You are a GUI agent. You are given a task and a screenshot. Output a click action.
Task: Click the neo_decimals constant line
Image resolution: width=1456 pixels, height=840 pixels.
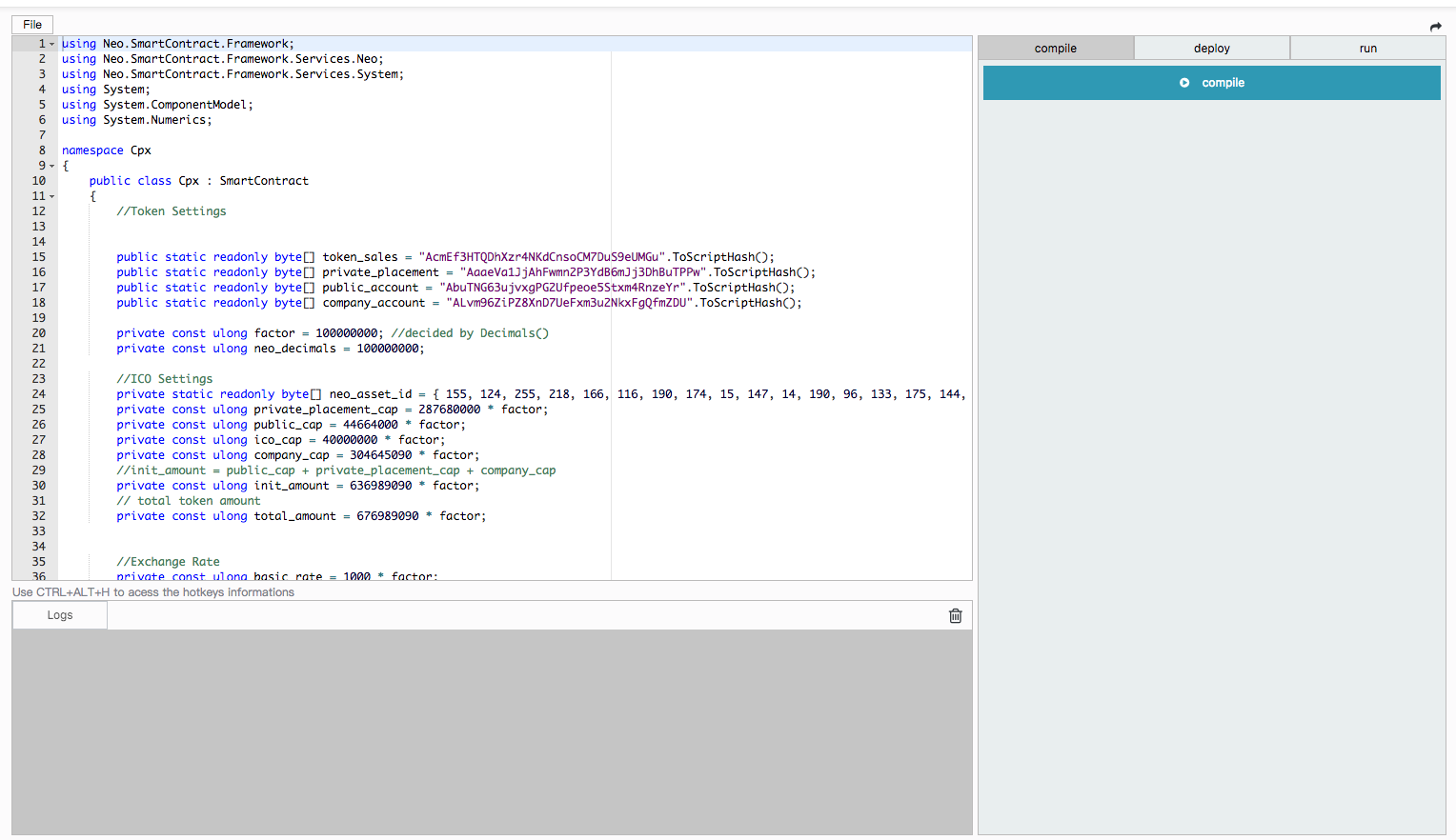point(271,349)
